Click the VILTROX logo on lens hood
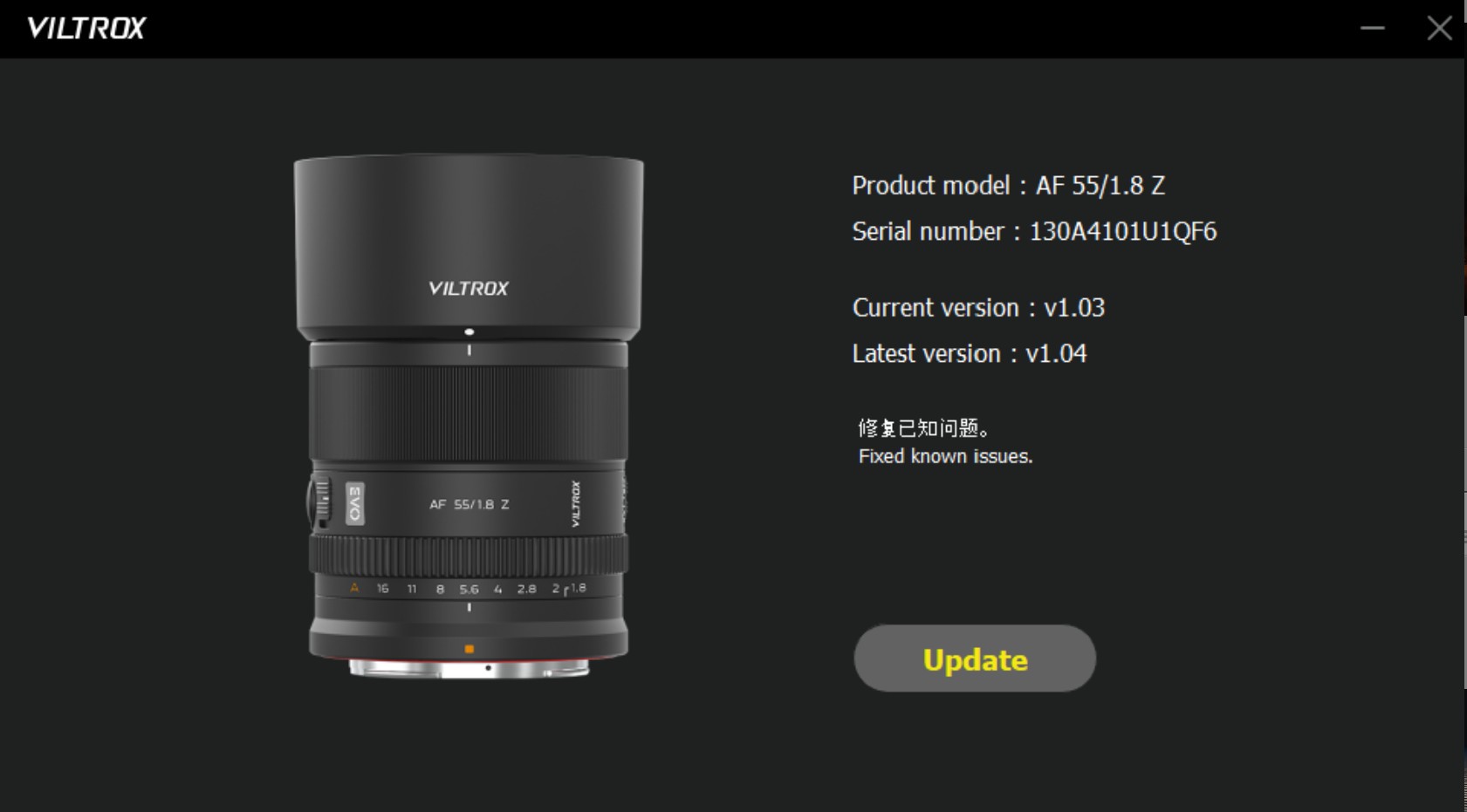This screenshot has height=812, width=1467. [469, 288]
